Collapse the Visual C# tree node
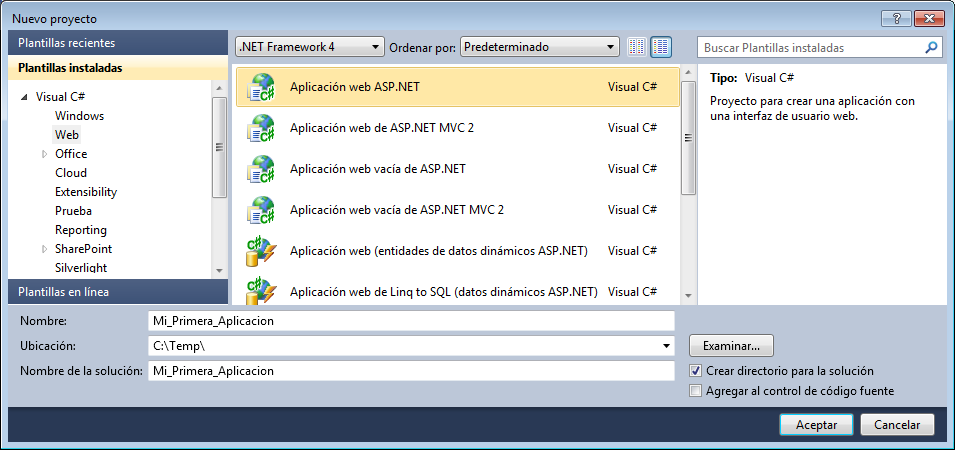This screenshot has height=450, width=955. tap(24, 97)
